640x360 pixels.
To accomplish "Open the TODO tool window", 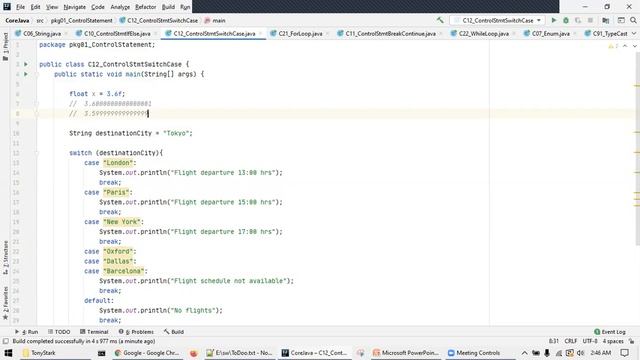I will [59, 332].
